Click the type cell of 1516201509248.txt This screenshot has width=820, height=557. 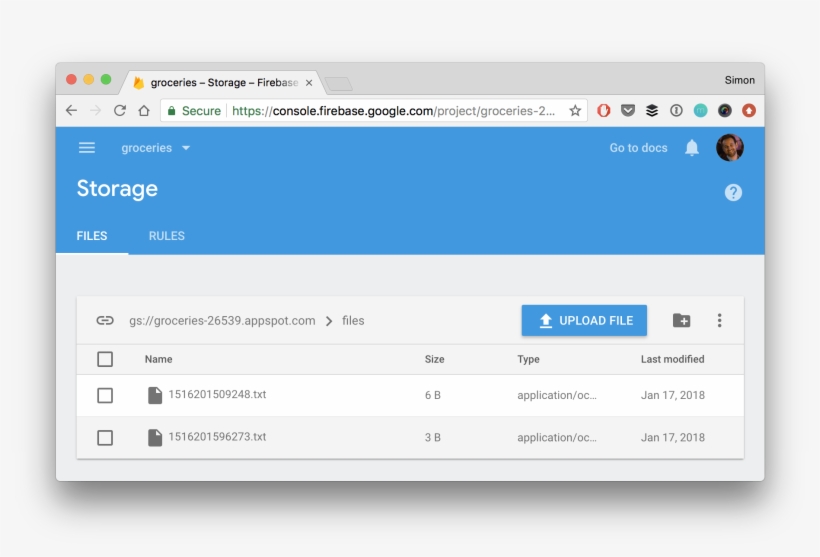(557, 395)
